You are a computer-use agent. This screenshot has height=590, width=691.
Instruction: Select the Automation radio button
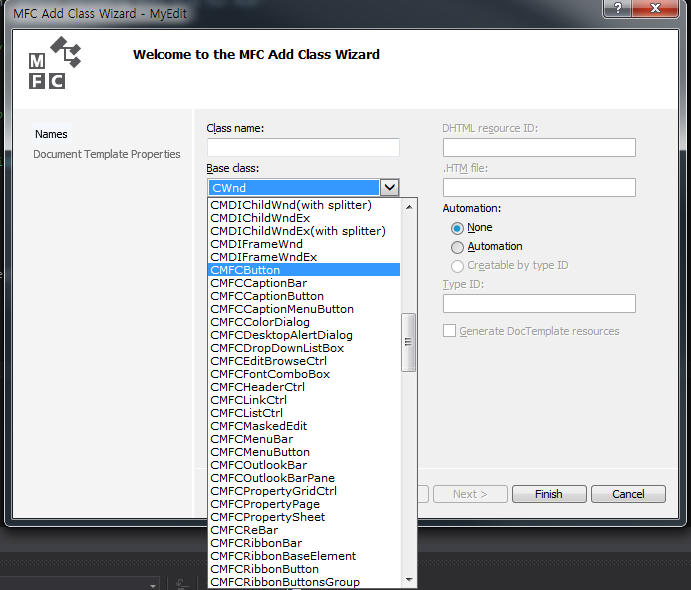(x=457, y=247)
